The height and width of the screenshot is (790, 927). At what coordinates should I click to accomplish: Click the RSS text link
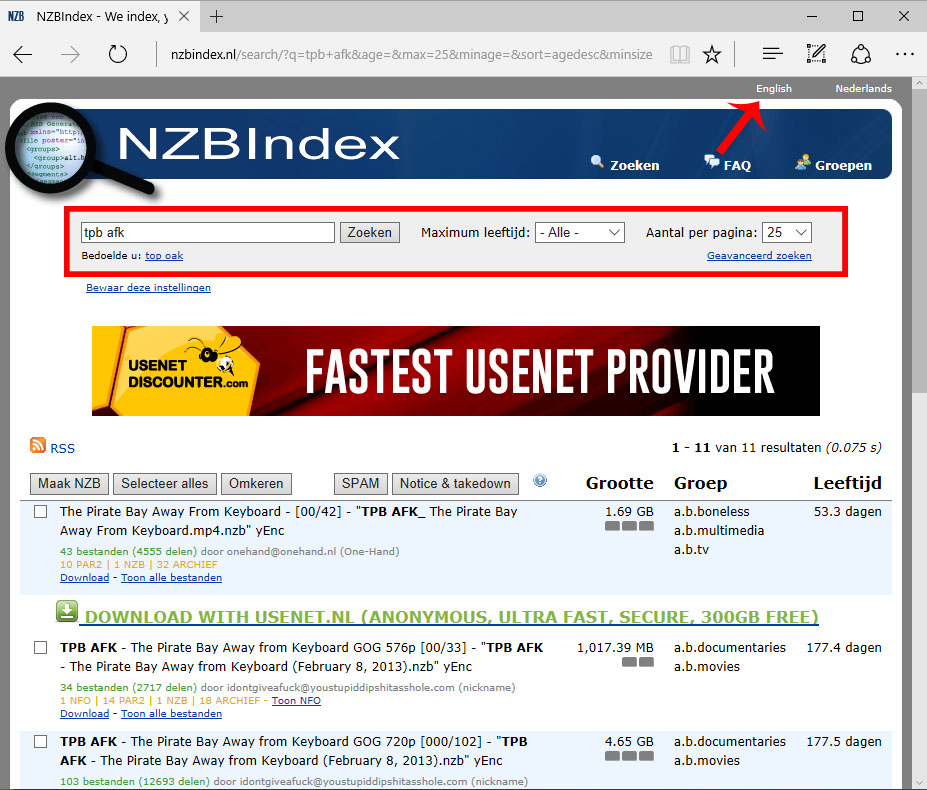tap(63, 449)
